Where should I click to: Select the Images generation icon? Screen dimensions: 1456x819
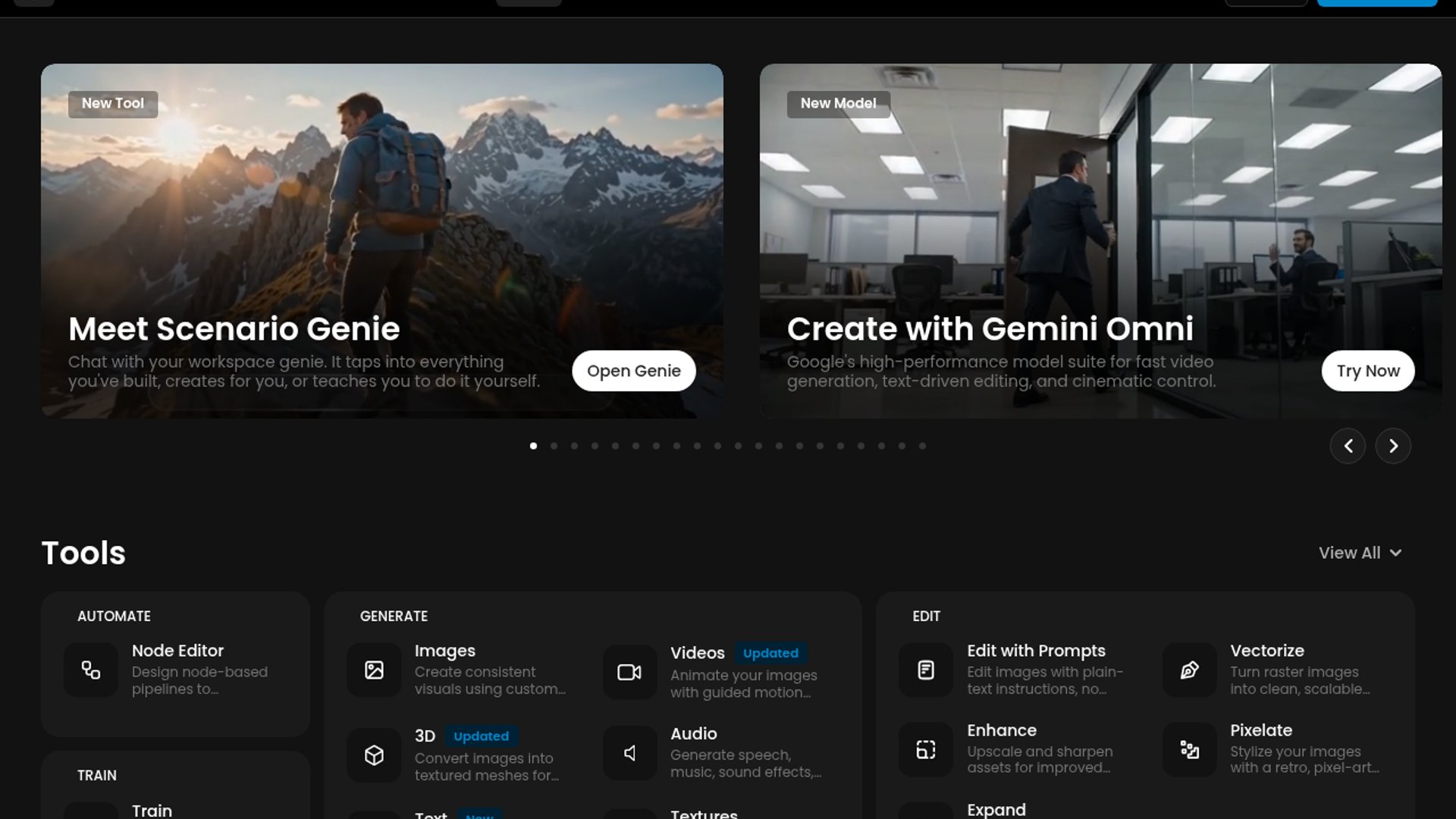pyautogui.click(x=374, y=670)
